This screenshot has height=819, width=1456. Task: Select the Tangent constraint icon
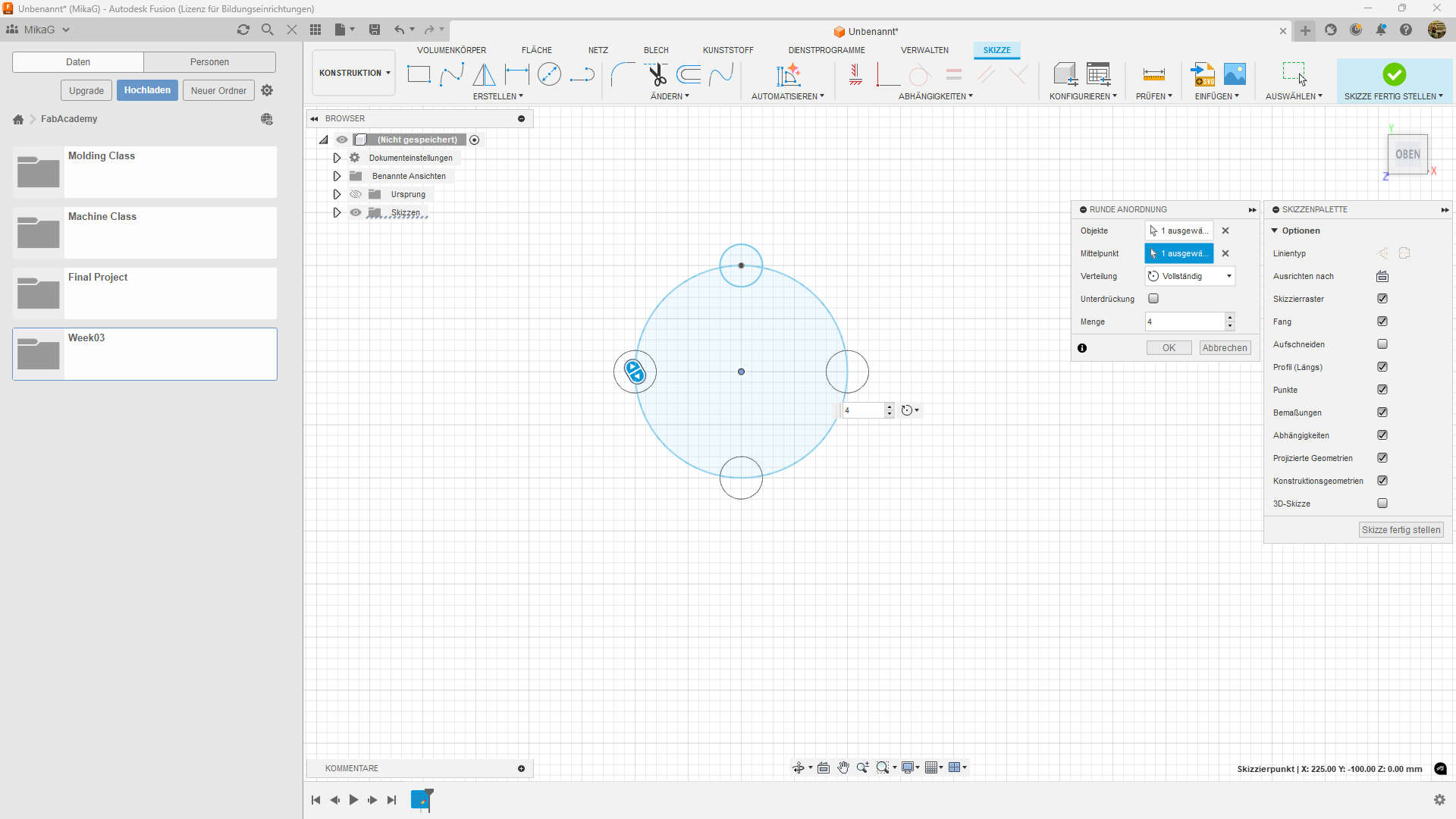[x=920, y=75]
